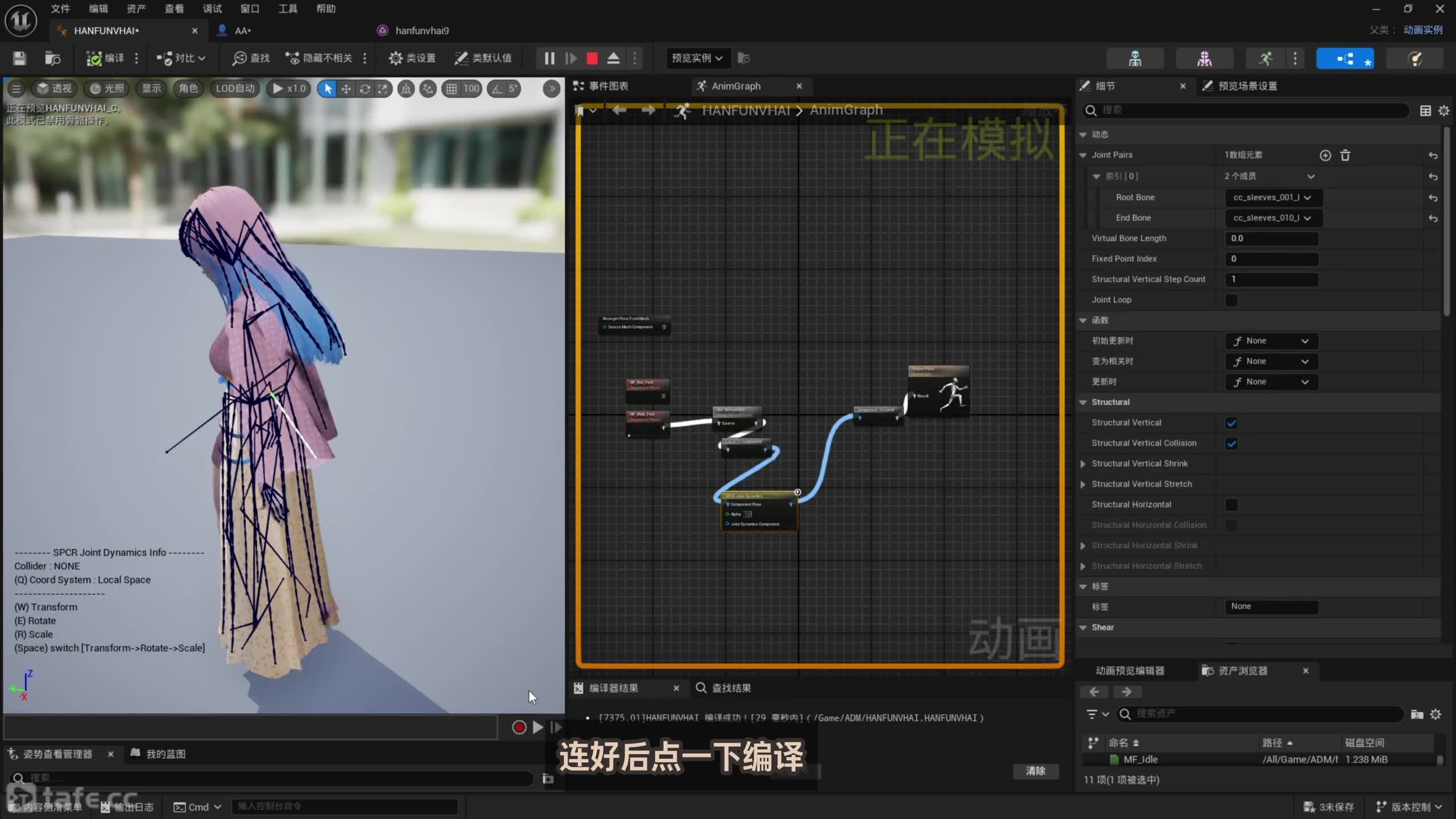Screen dimensions: 1456x819
Task: Delete all Joint Pairs elements
Action: [1345, 155]
